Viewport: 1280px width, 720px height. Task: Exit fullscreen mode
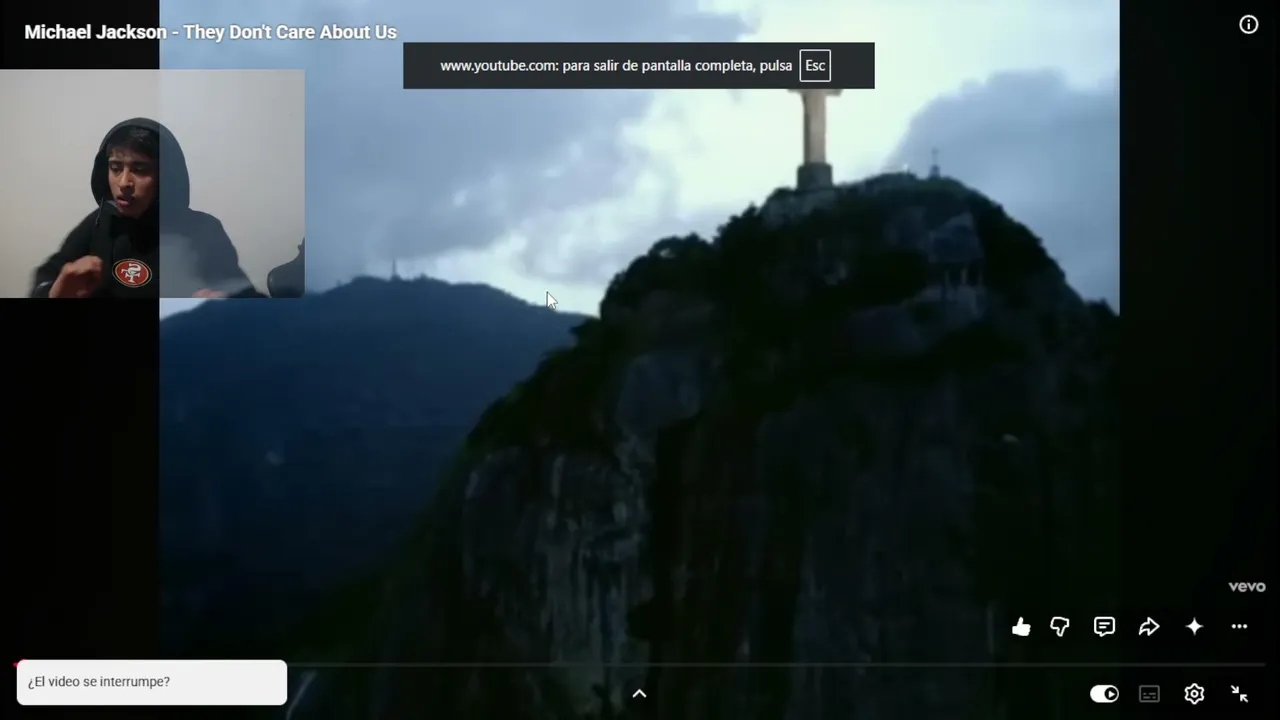coord(1239,694)
